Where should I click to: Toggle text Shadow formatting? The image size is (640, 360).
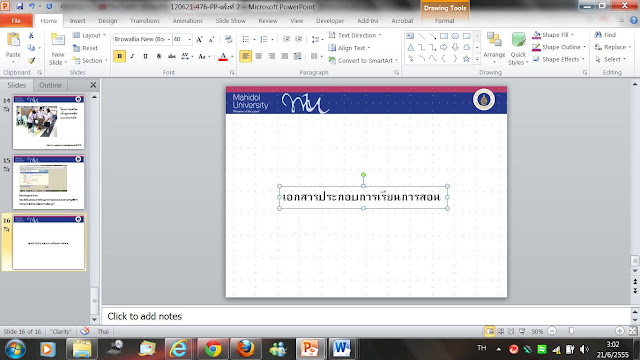(158, 56)
